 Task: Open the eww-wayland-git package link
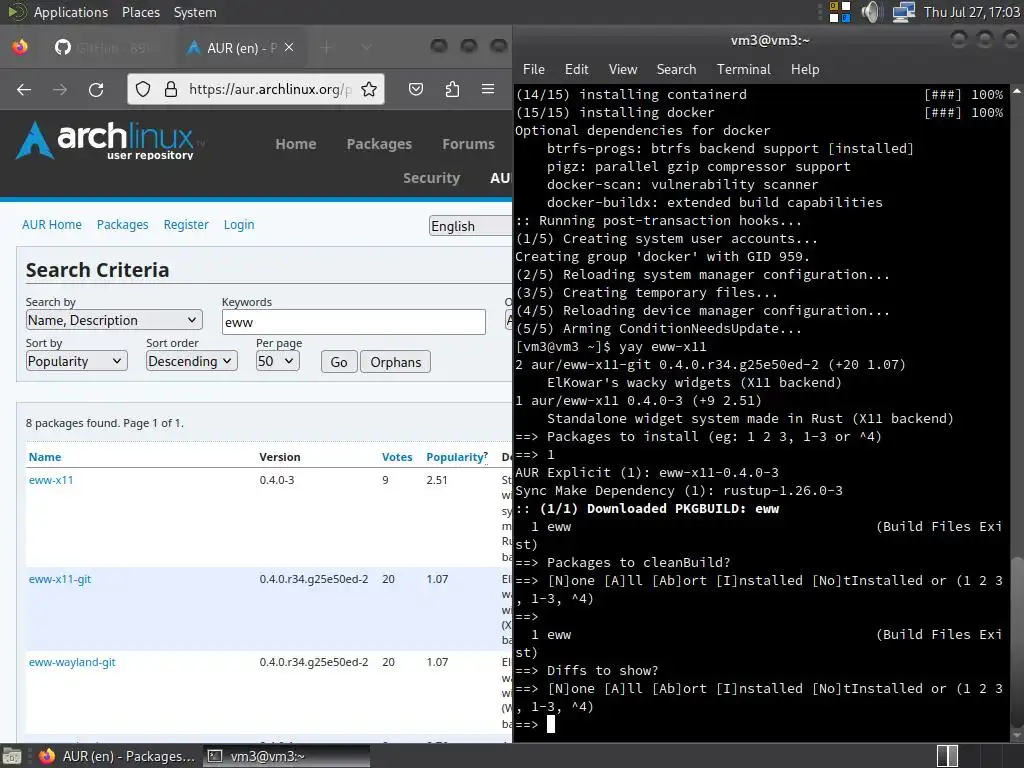coord(72,662)
